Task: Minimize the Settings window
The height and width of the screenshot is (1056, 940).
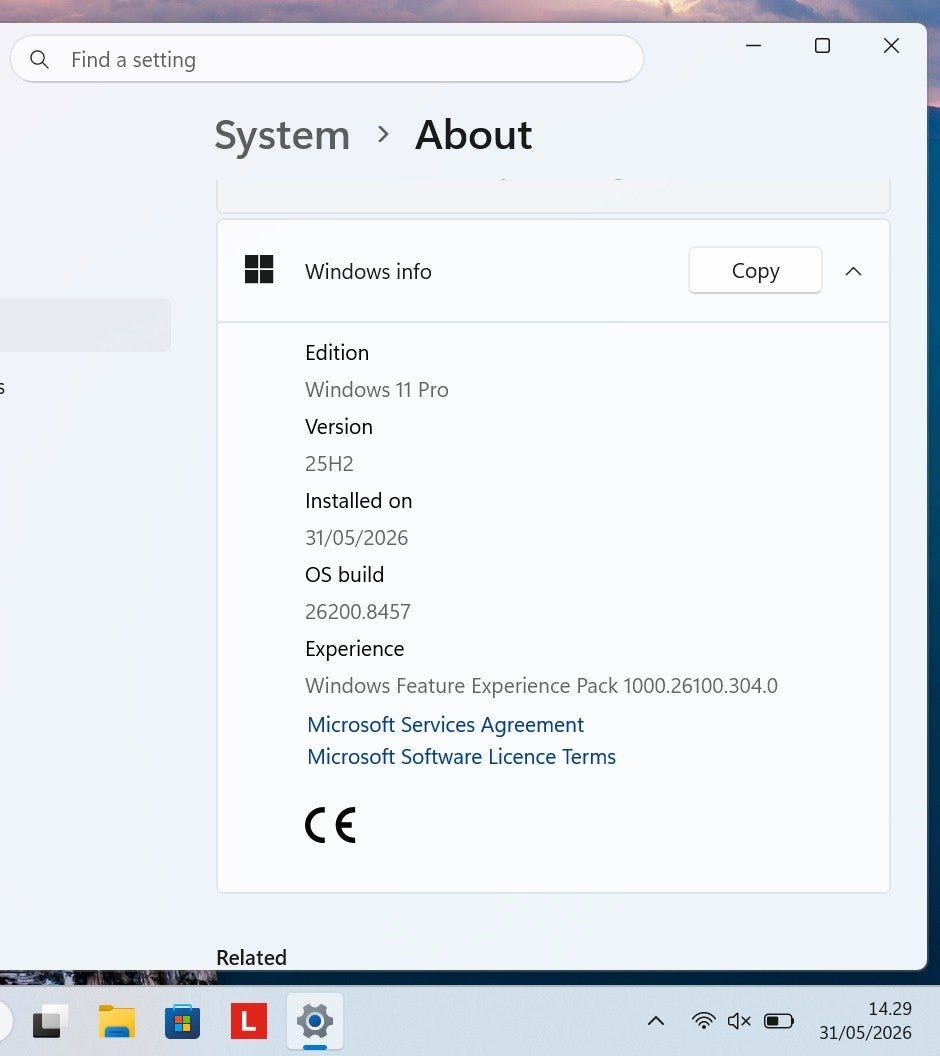Action: (753, 45)
